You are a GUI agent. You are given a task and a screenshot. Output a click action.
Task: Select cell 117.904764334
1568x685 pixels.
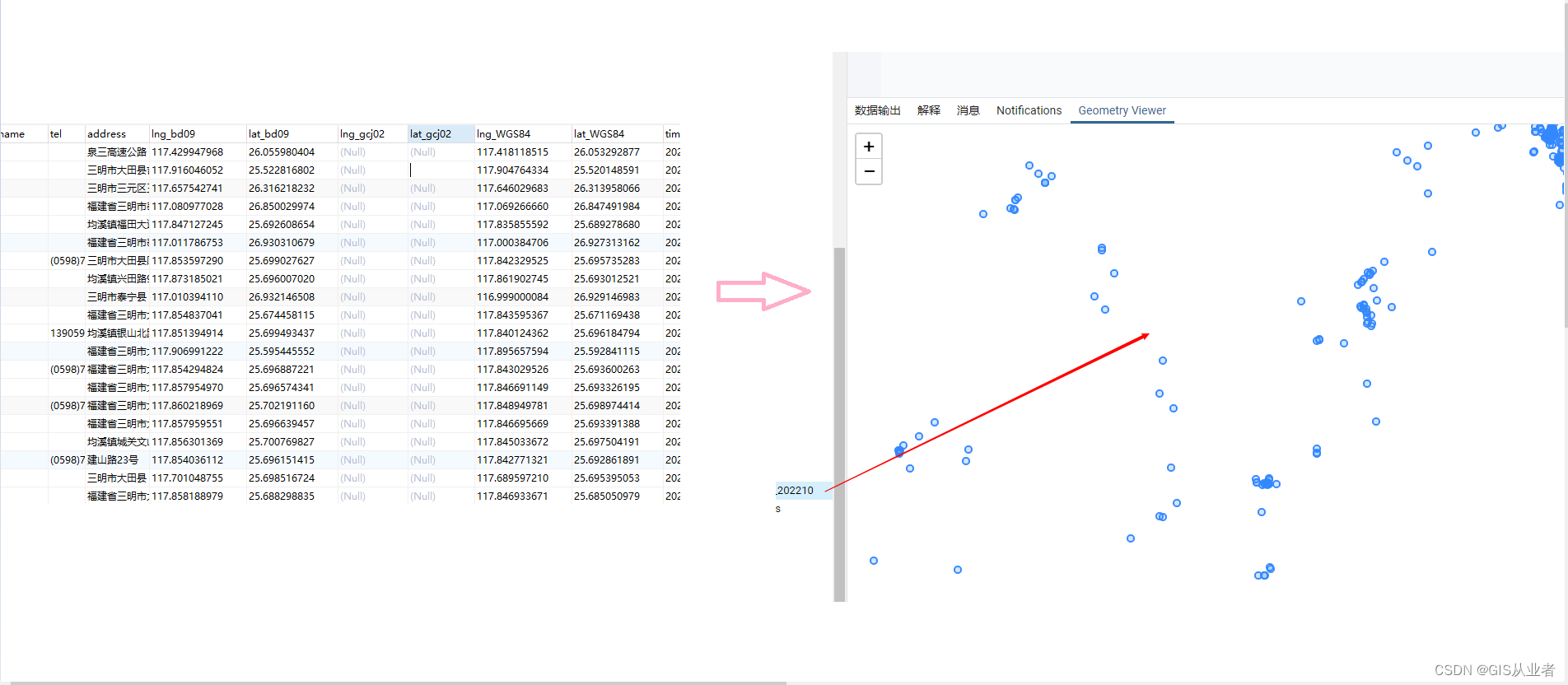(x=523, y=170)
